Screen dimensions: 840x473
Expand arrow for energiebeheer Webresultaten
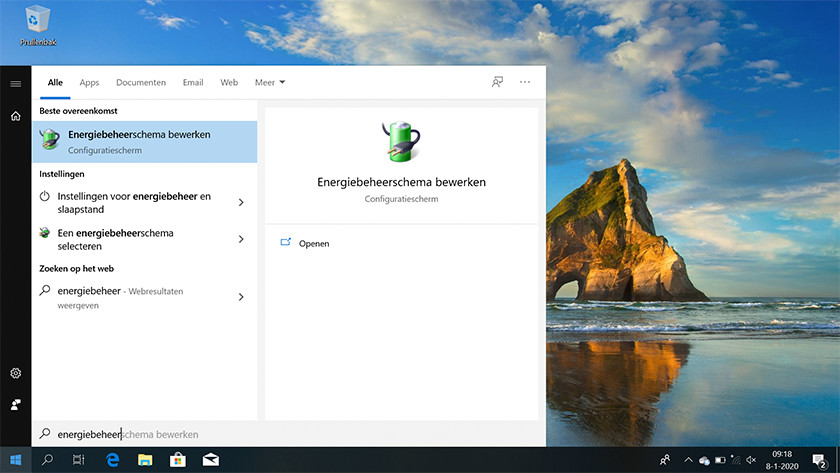(x=241, y=297)
